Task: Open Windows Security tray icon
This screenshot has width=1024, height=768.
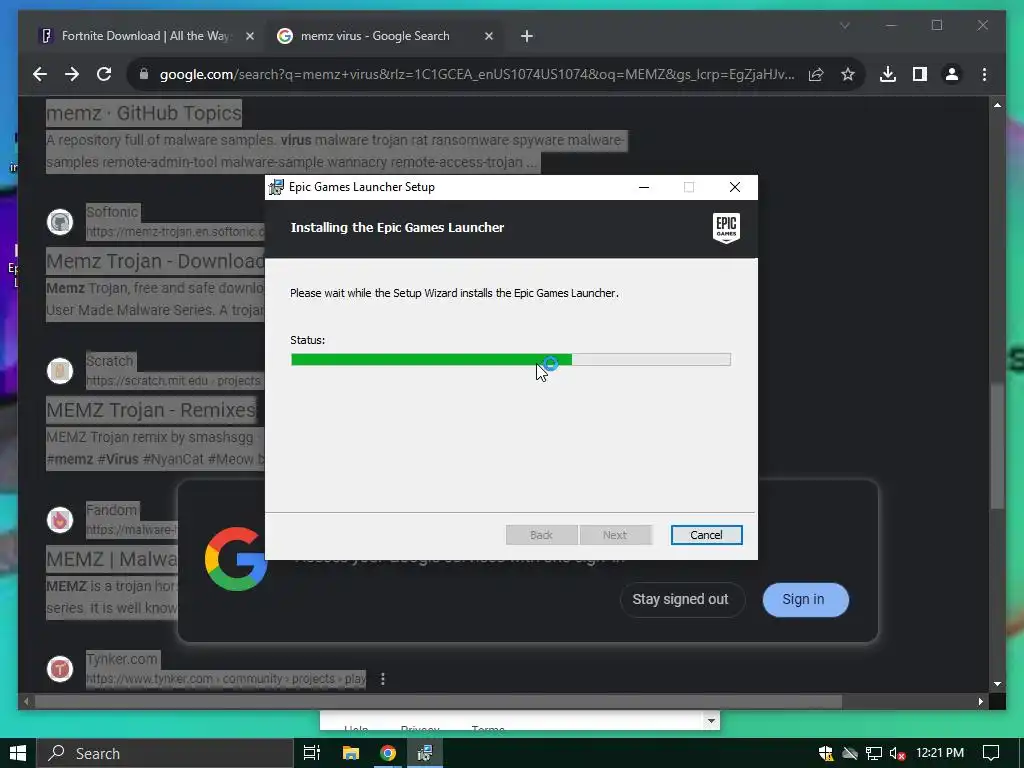Action: coord(825,754)
